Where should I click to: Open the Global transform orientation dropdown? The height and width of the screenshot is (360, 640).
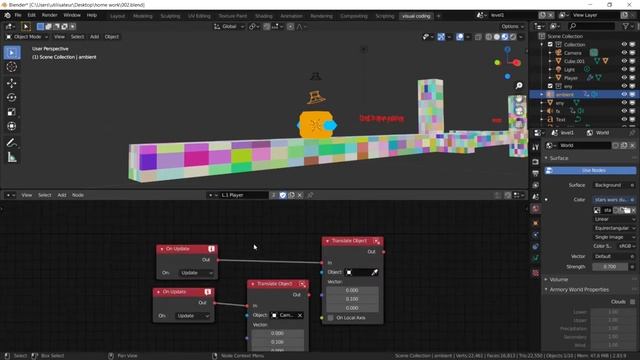tap(229, 27)
